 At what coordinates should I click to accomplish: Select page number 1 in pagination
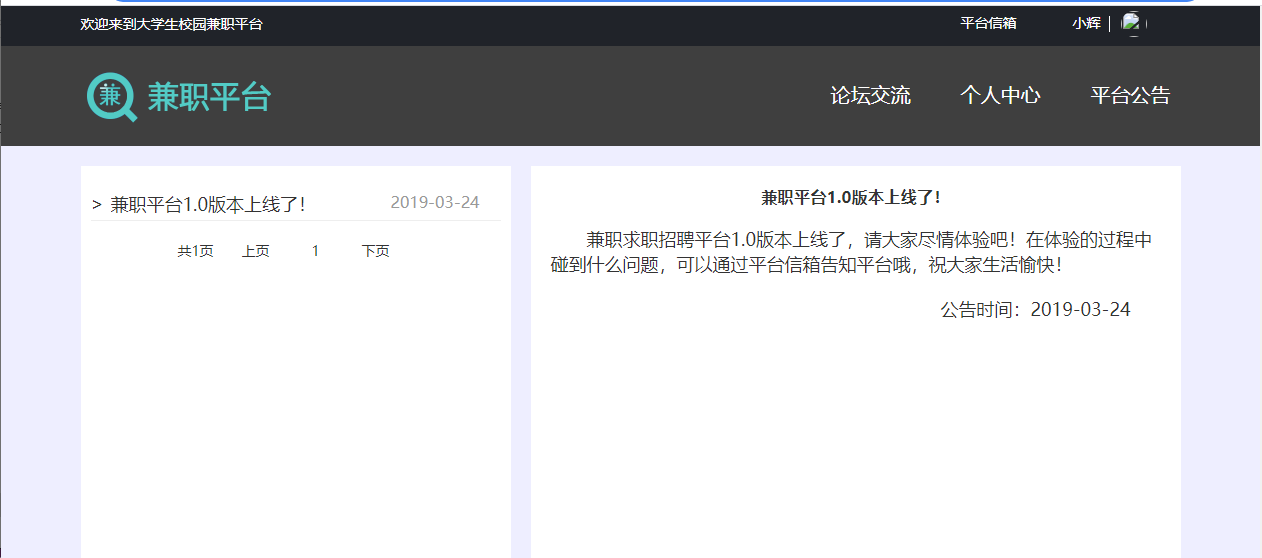pyautogui.click(x=315, y=251)
